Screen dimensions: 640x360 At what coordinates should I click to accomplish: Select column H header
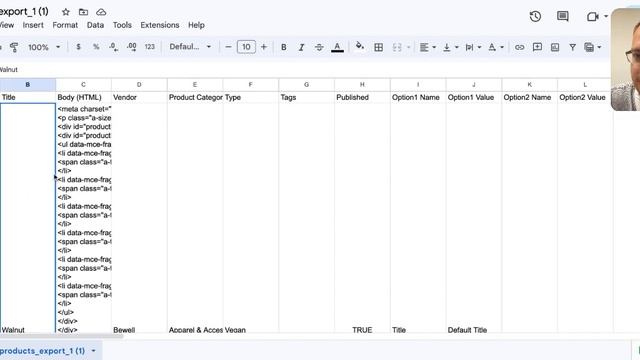coord(362,84)
